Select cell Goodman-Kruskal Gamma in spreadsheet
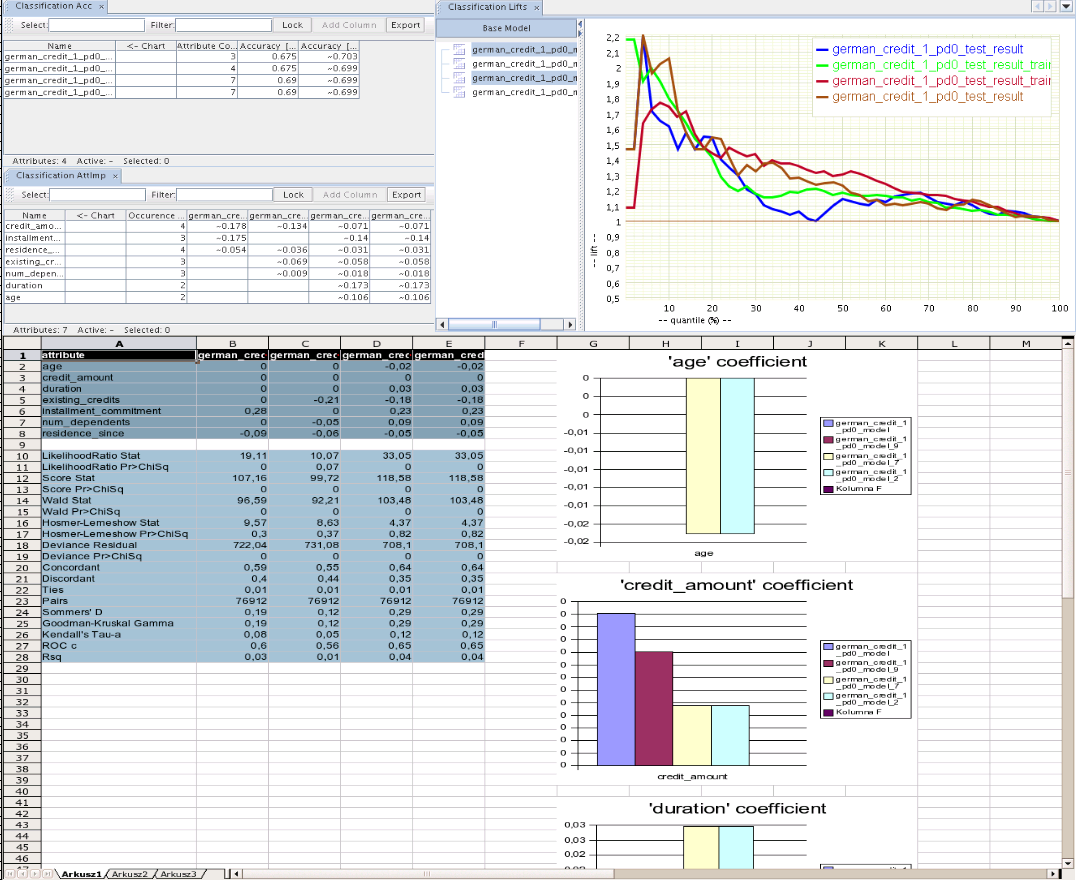1076x880 pixels. (x=119, y=623)
